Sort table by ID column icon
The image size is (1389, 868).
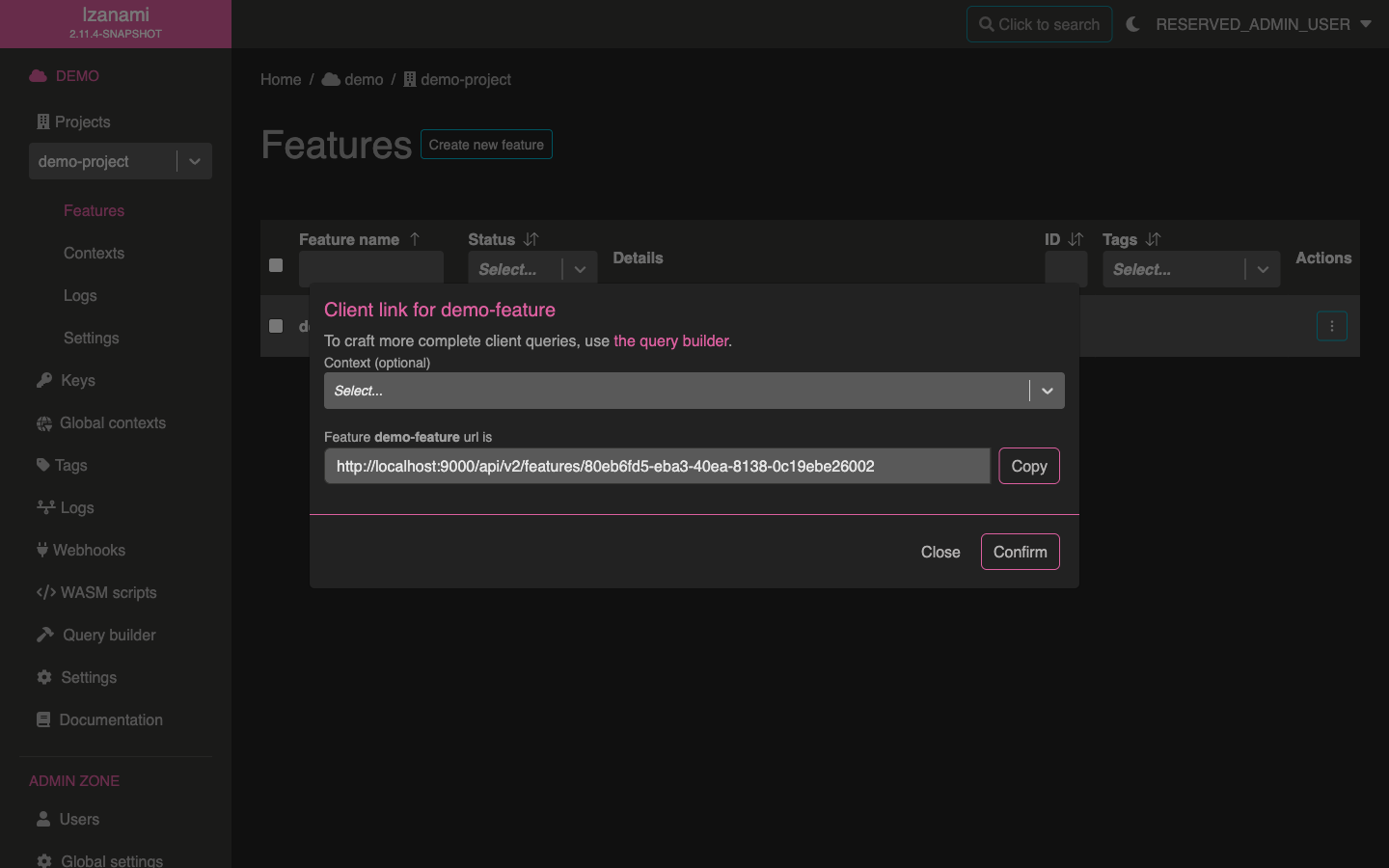pos(1076,239)
